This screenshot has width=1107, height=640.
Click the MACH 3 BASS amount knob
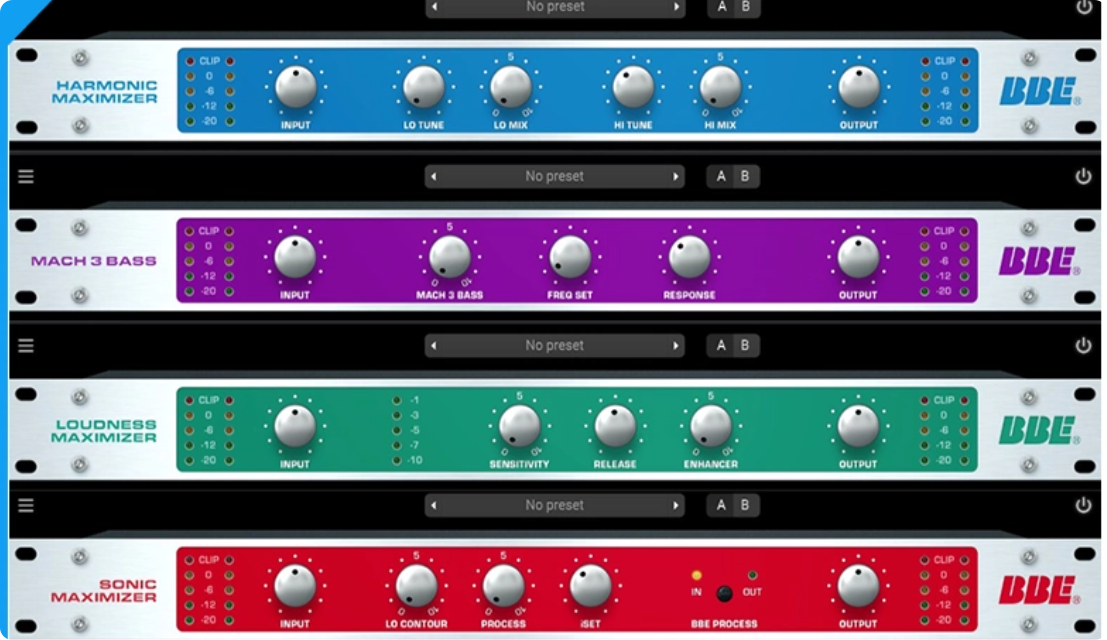450,257
